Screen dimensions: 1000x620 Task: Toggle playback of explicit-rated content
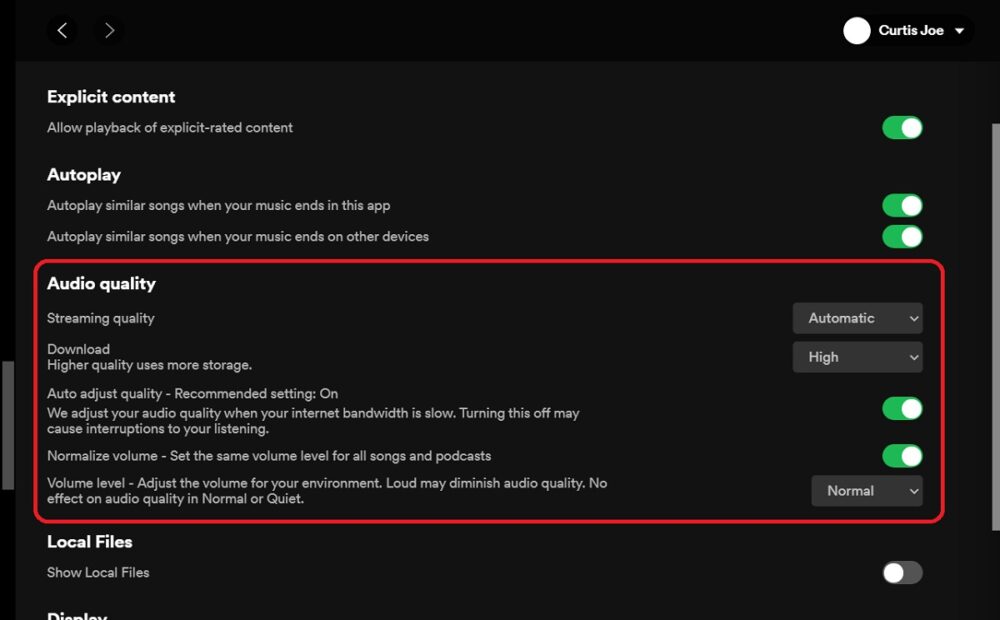tap(901, 127)
